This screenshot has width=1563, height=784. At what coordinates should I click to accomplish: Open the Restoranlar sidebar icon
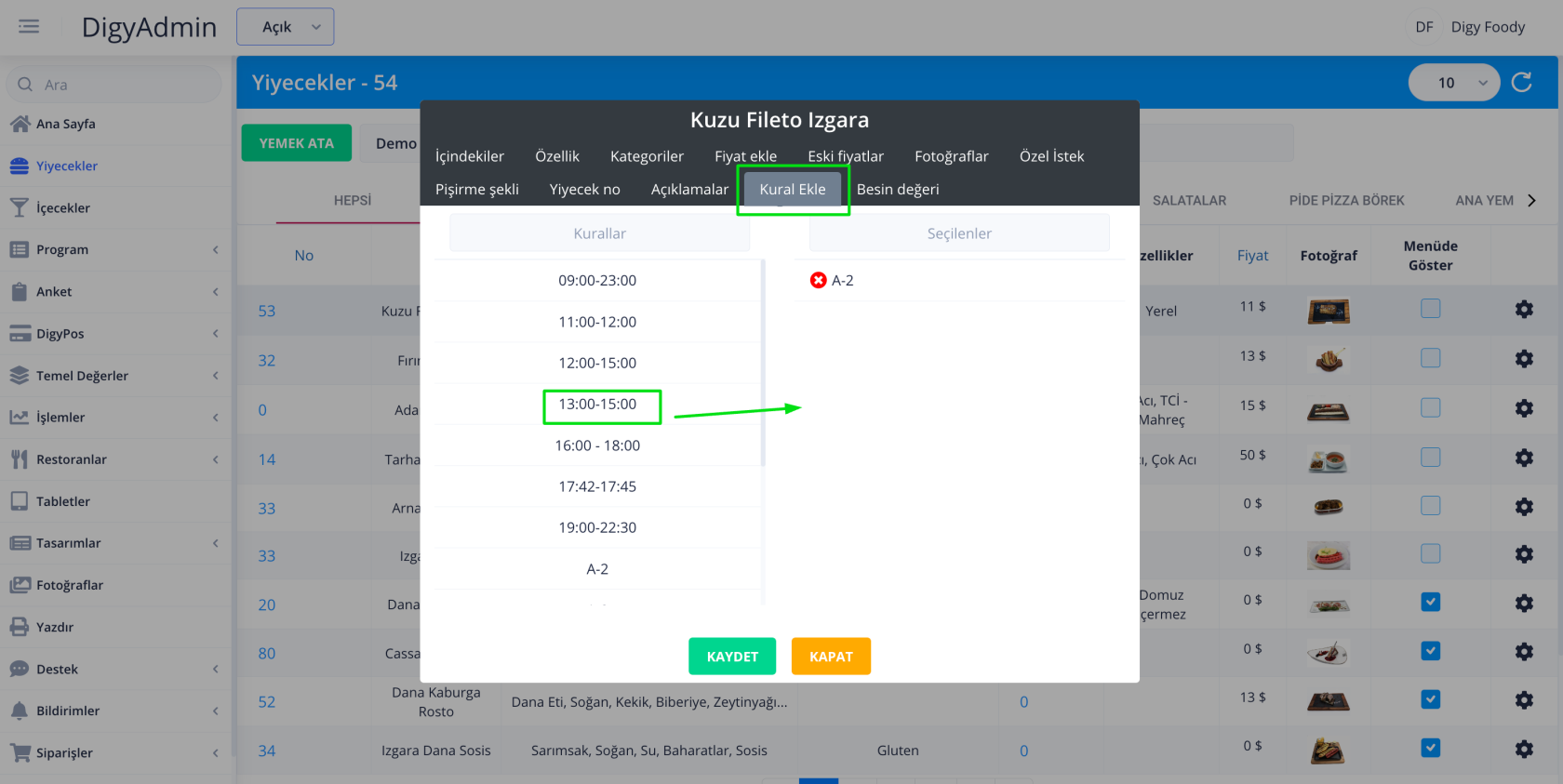(x=20, y=459)
